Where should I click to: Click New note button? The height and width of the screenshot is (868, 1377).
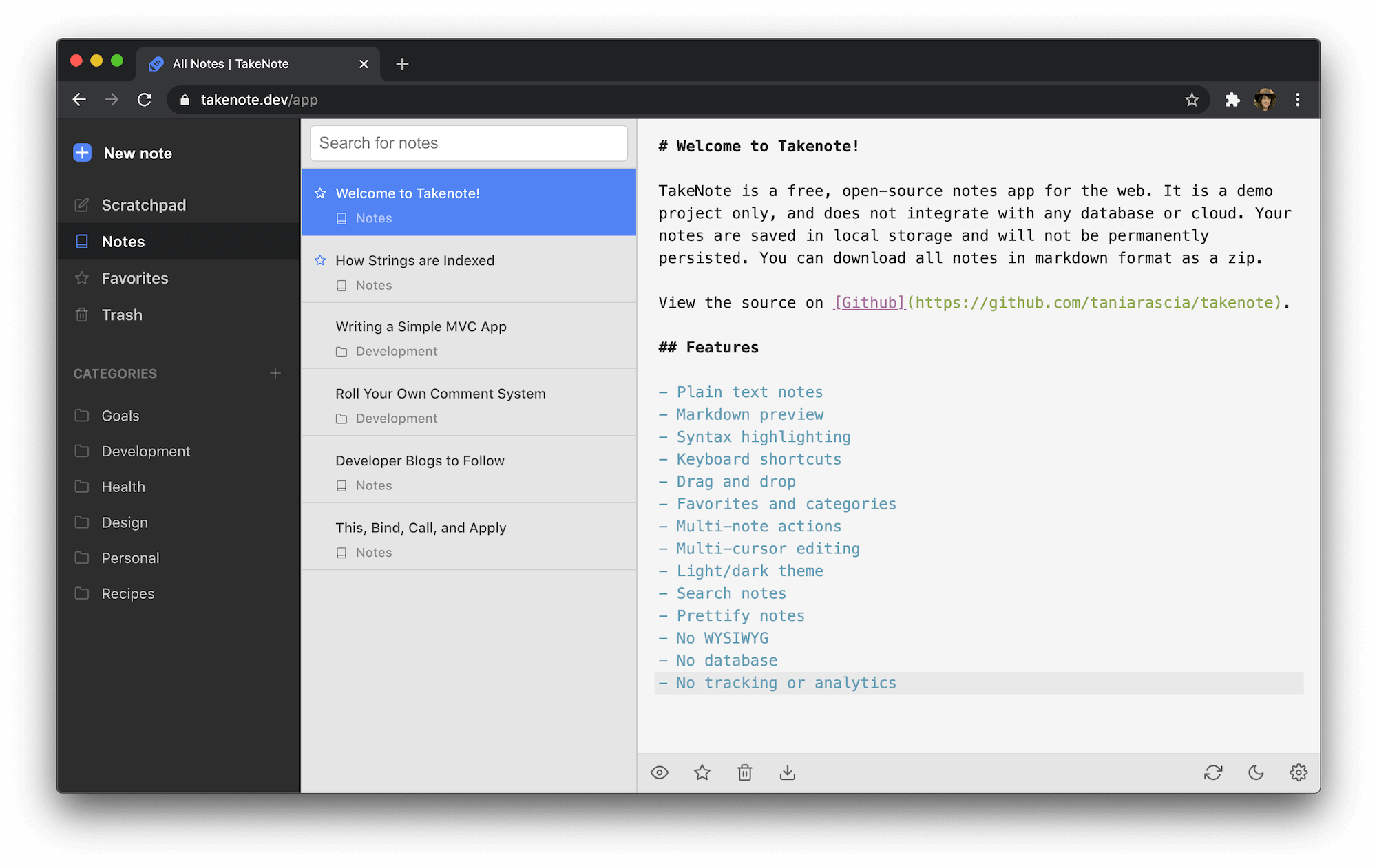pyautogui.click(x=121, y=152)
